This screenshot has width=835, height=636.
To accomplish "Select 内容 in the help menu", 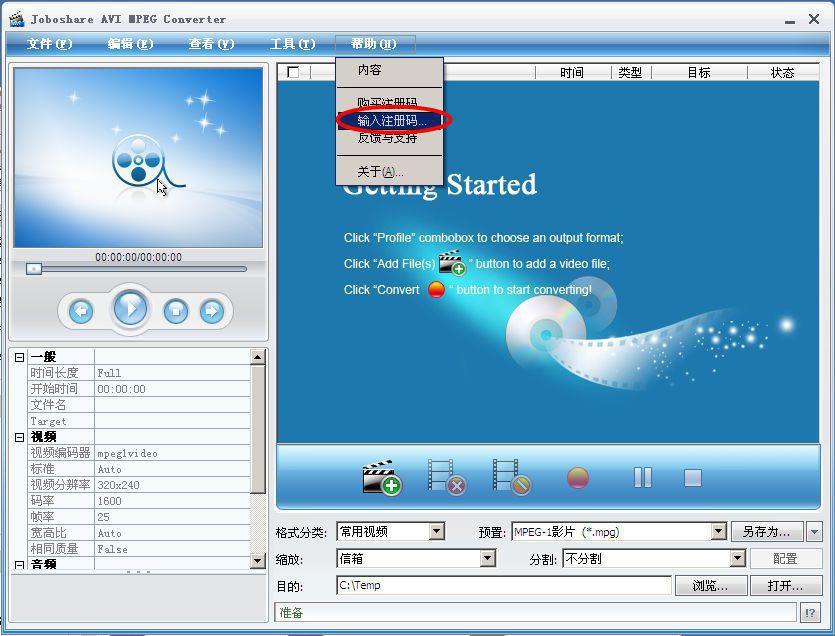I will tap(390, 70).
